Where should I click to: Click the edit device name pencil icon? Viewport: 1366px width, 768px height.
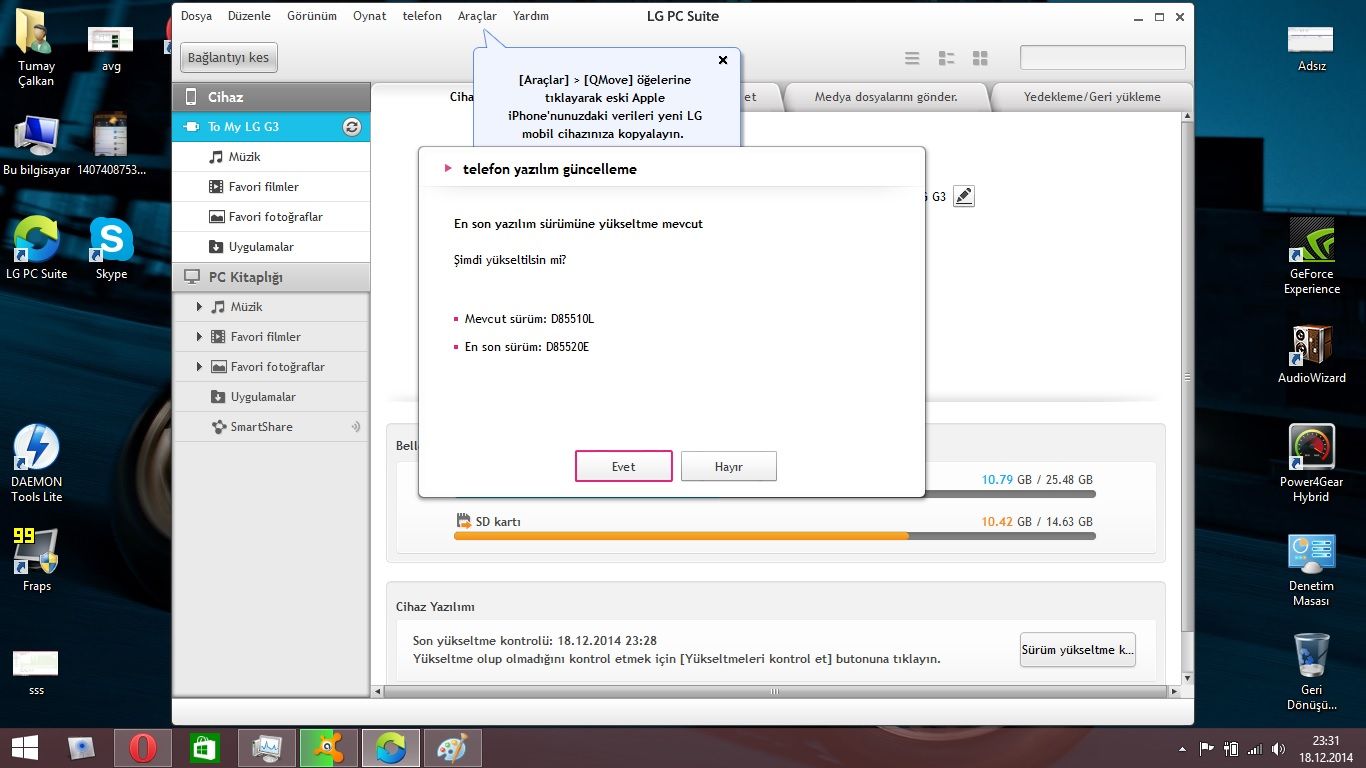[x=963, y=196]
